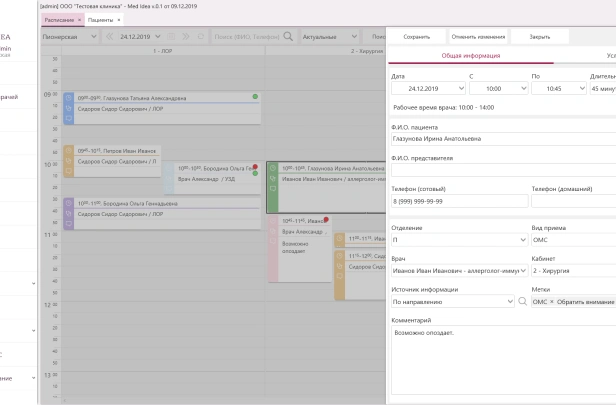Click clock icon on Петров Иван appointment
The height and width of the screenshot is (405, 616).
[68, 151]
